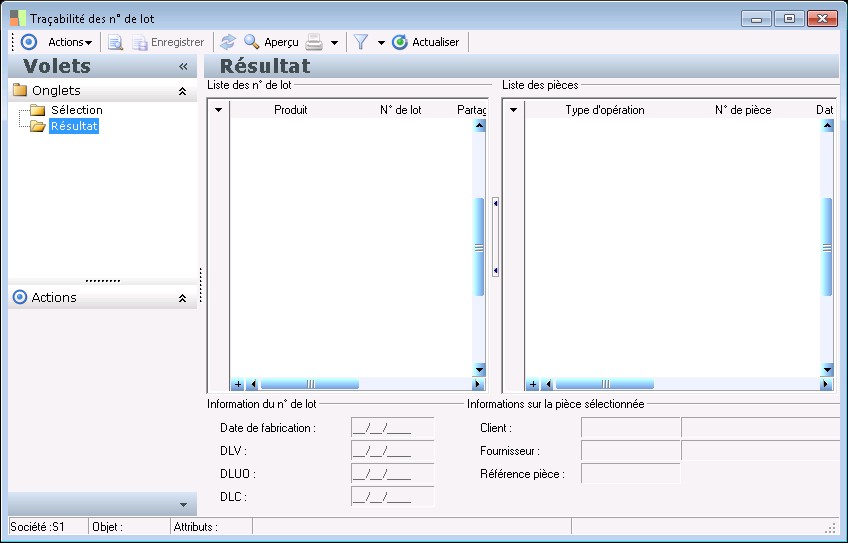The height and width of the screenshot is (543, 848).
Task: Click upper splitter arrow between lists
Action: coord(495,203)
